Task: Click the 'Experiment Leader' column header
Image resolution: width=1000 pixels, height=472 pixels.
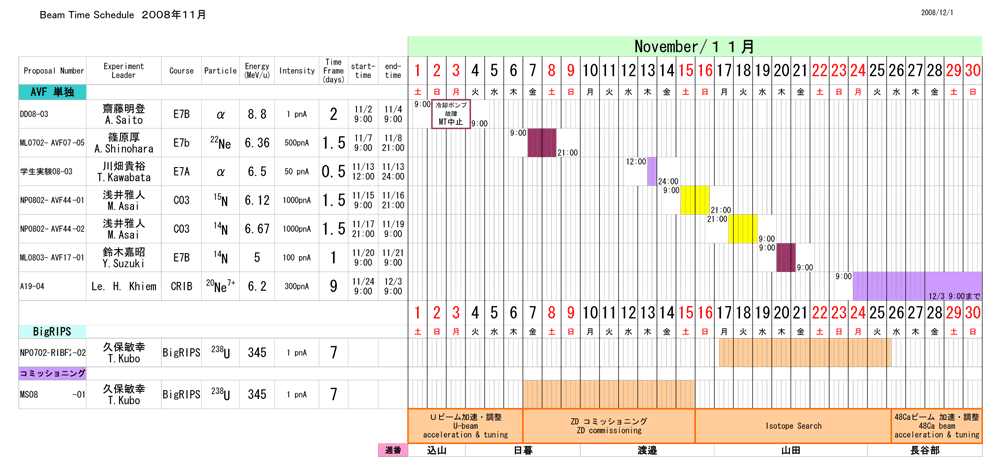Action: [x=124, y=71]
